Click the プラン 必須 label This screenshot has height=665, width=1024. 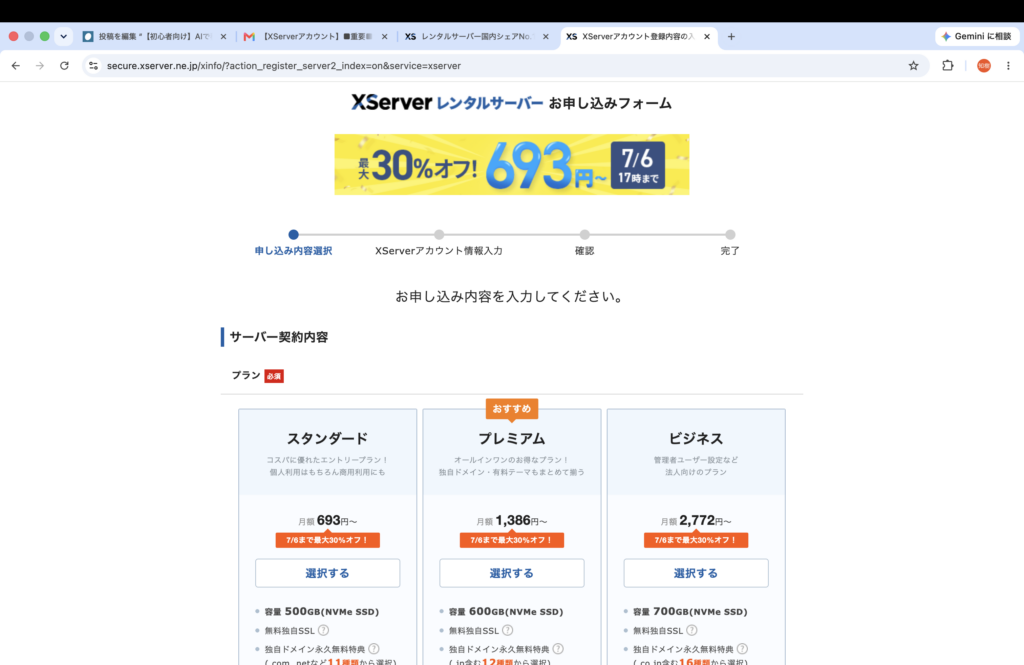(257, 376)
